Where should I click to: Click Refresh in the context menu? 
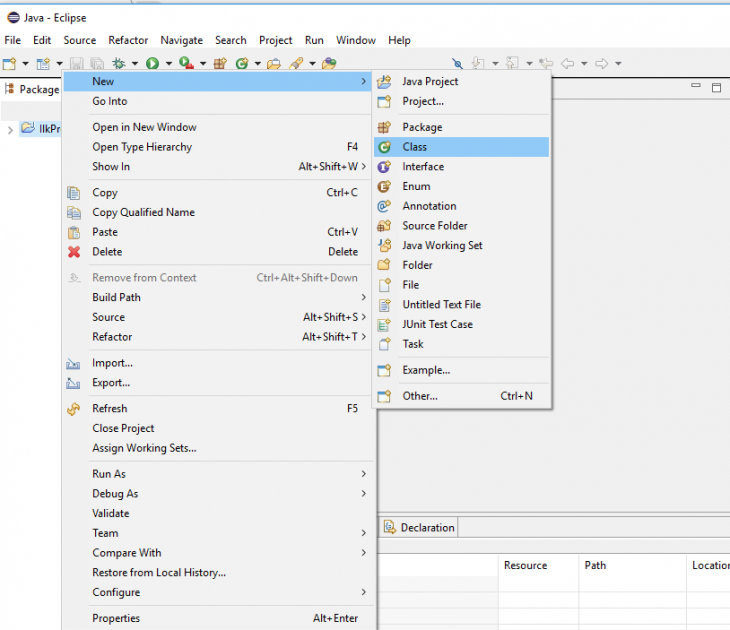pyautogui.click(x=217, y=408)
